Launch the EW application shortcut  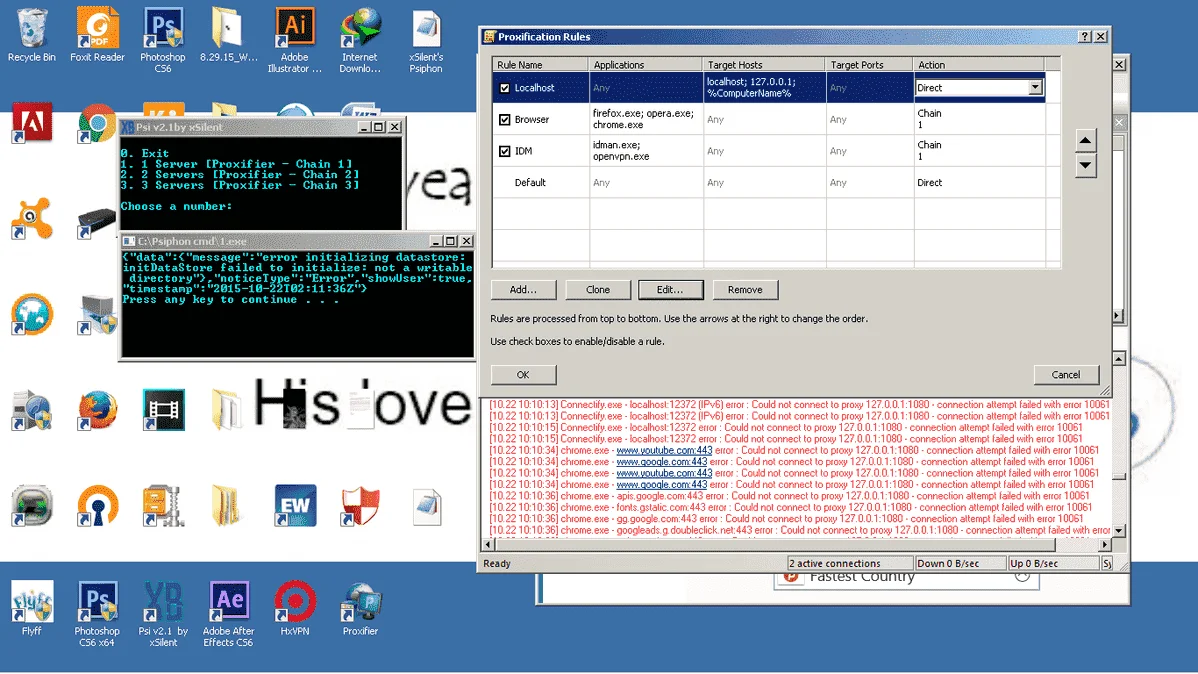pos(295,505)
